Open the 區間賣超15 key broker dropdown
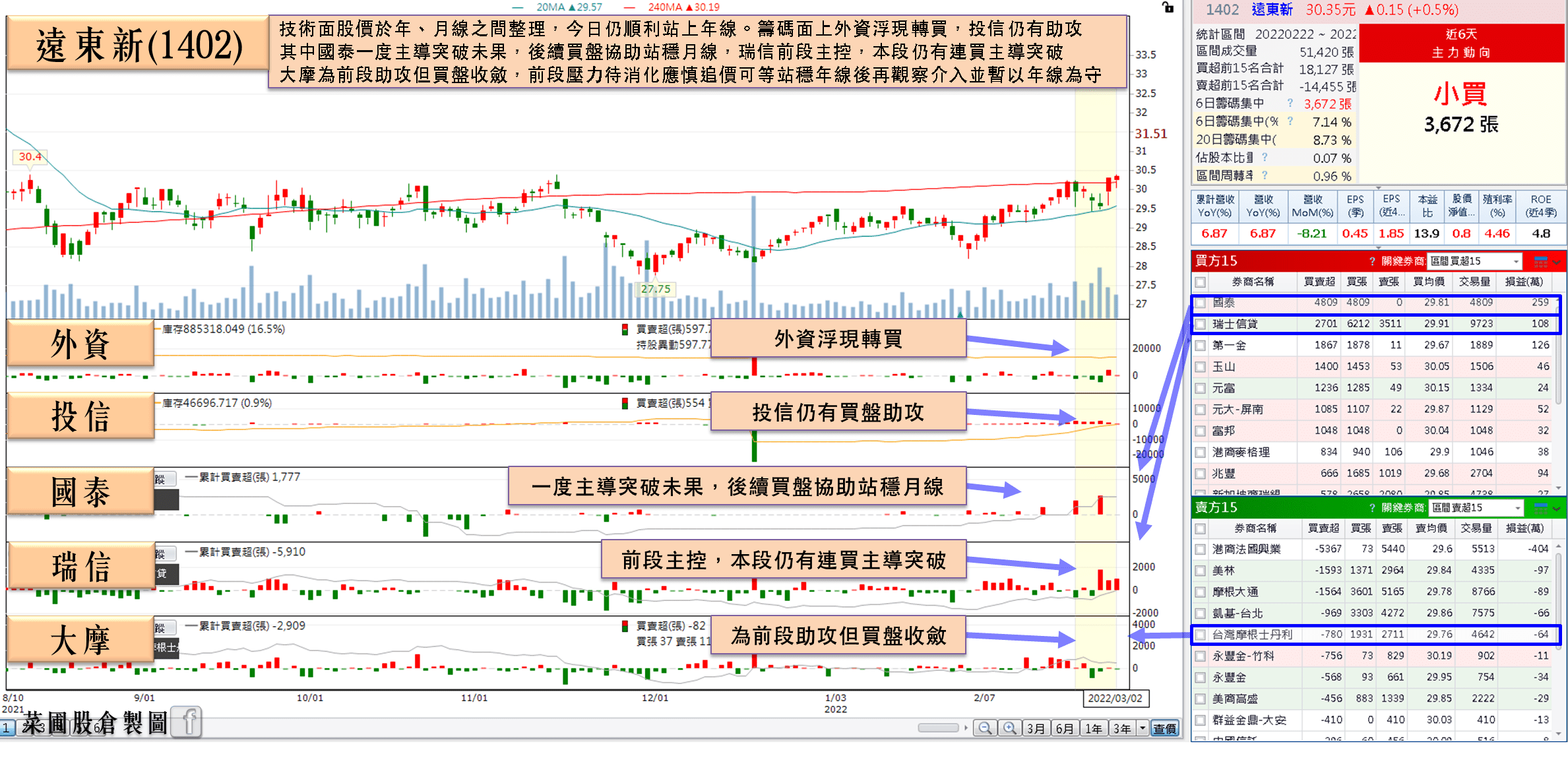Image resolution: width=1568 pixels, height=758 pixels. [1476, 508]
